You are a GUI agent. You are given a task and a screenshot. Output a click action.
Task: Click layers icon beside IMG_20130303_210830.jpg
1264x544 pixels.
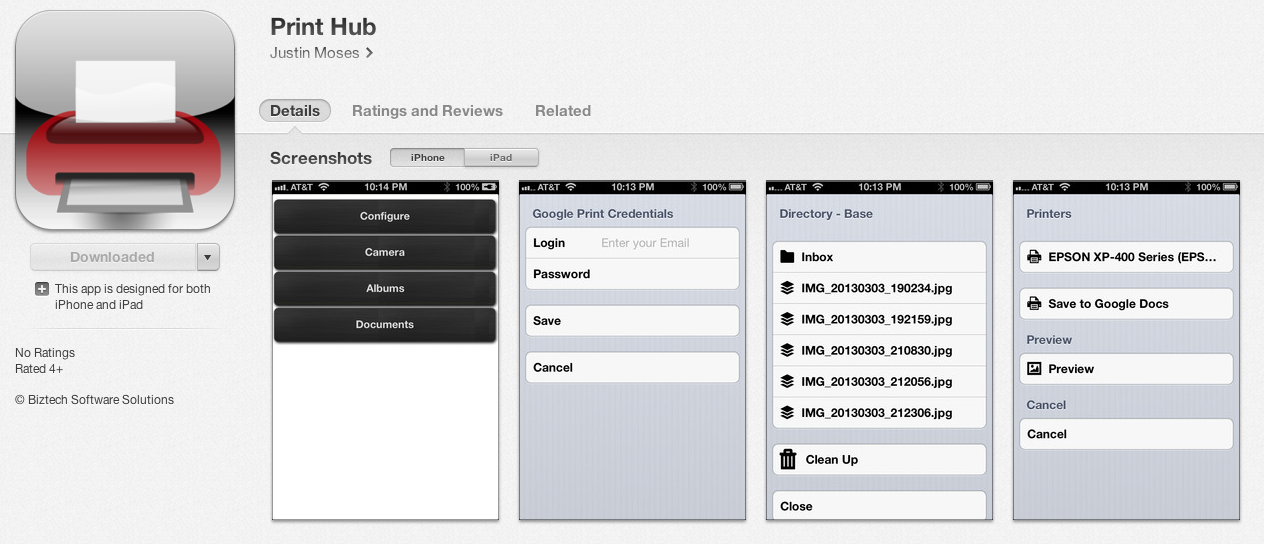coord(787,350)
